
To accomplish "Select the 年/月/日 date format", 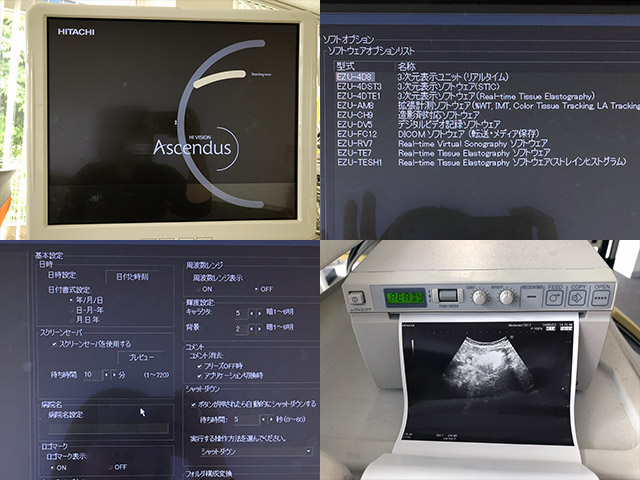I will pyautogui.click(x=86, y=300).
